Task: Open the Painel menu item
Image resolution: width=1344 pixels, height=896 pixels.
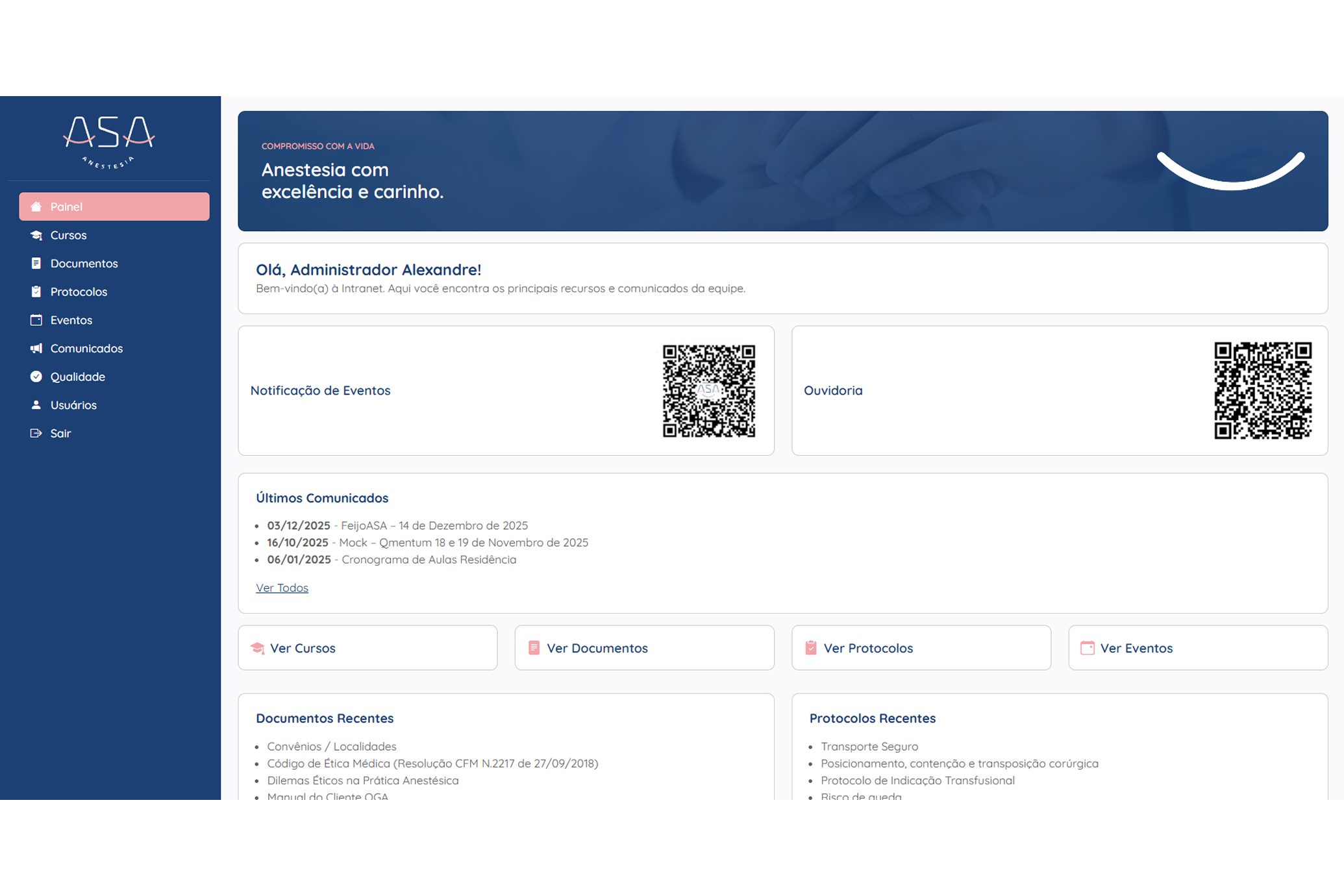Action: (114, 206)
